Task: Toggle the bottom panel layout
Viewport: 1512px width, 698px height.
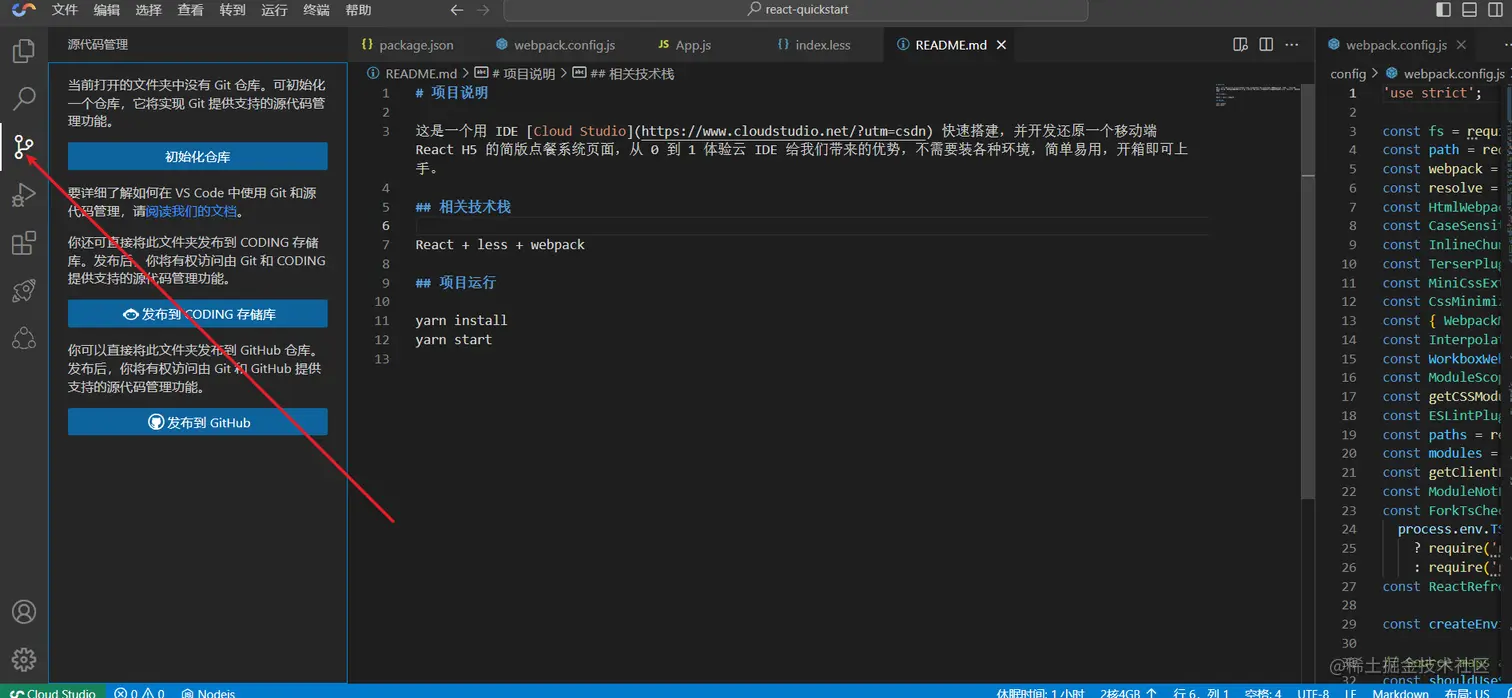Action: click(x=1469, y=10)
